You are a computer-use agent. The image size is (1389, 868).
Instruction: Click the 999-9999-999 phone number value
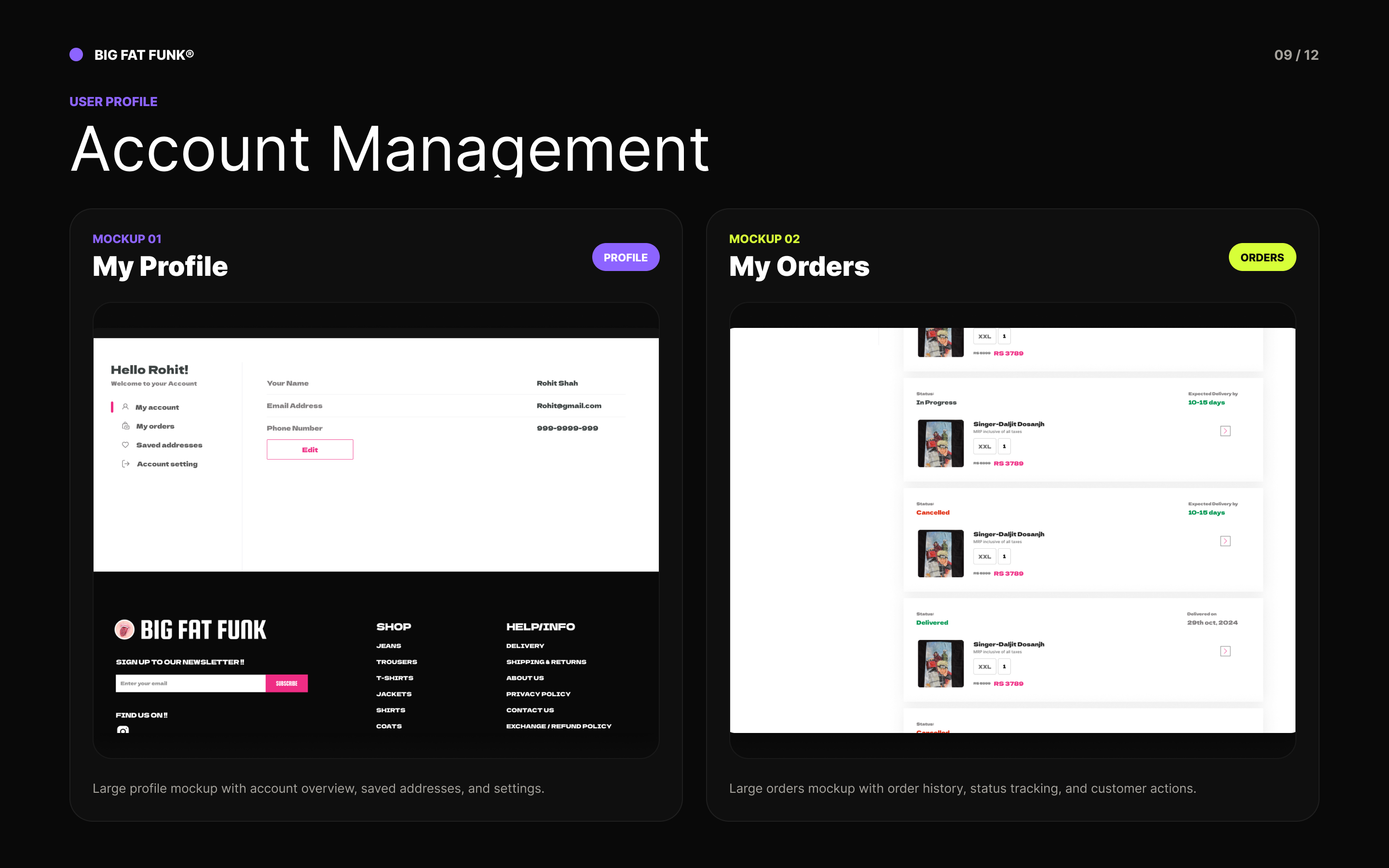coord(568,428)
